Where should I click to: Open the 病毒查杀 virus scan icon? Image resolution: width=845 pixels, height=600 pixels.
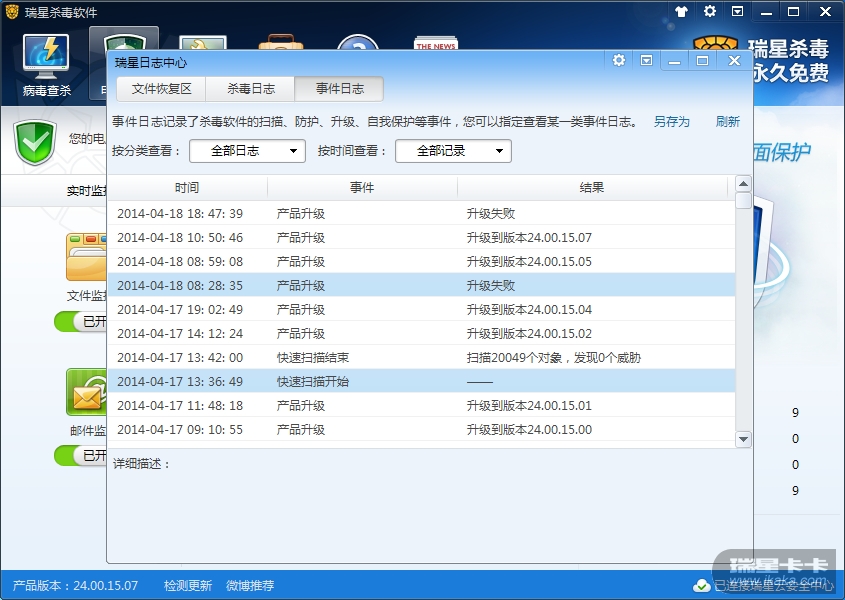46,58
